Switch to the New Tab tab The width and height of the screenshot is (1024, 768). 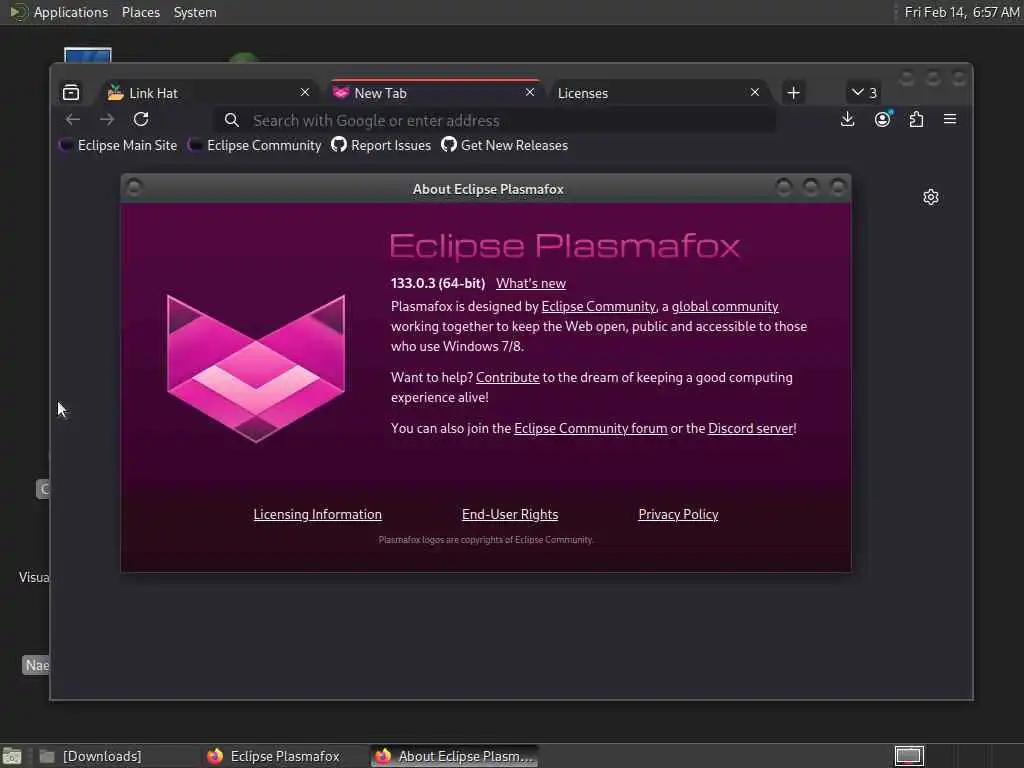coord(434,93)
